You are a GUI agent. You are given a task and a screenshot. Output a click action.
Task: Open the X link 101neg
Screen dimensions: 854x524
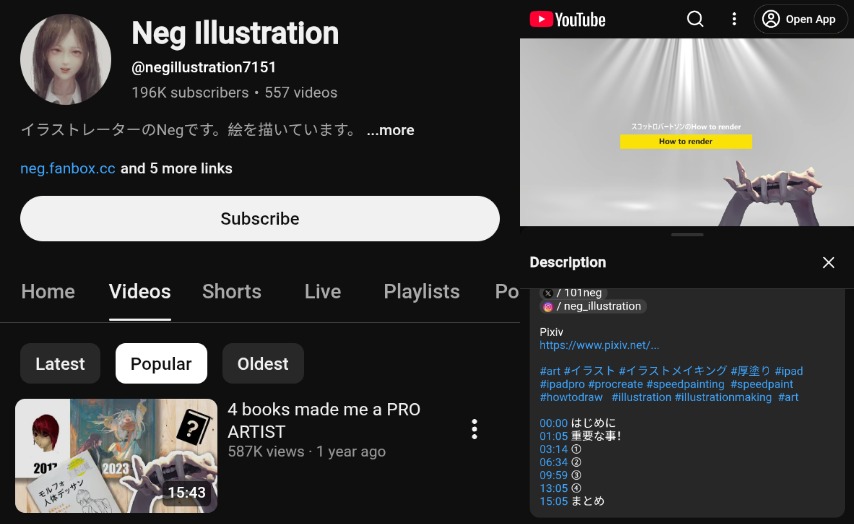coord(574,293)
